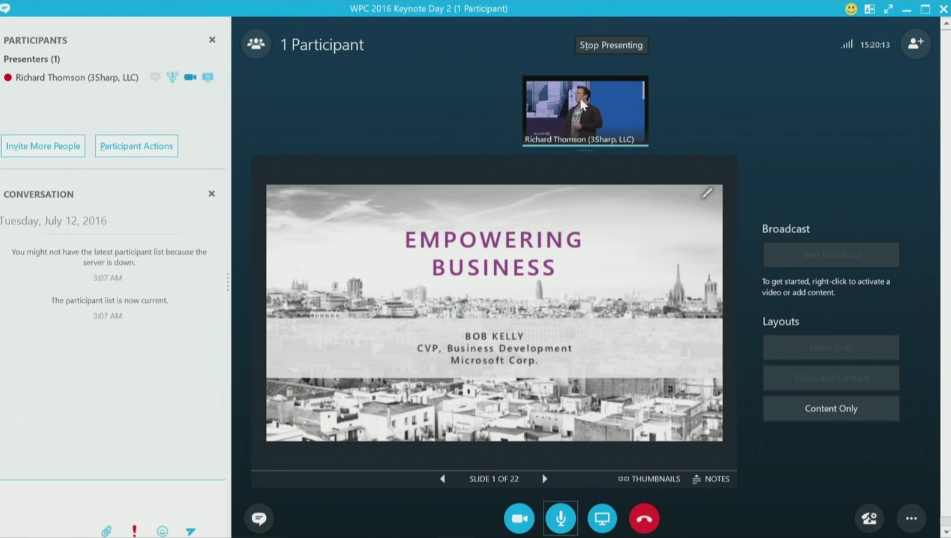
Task: Select the Content Only layout
Action: point(830,408)
